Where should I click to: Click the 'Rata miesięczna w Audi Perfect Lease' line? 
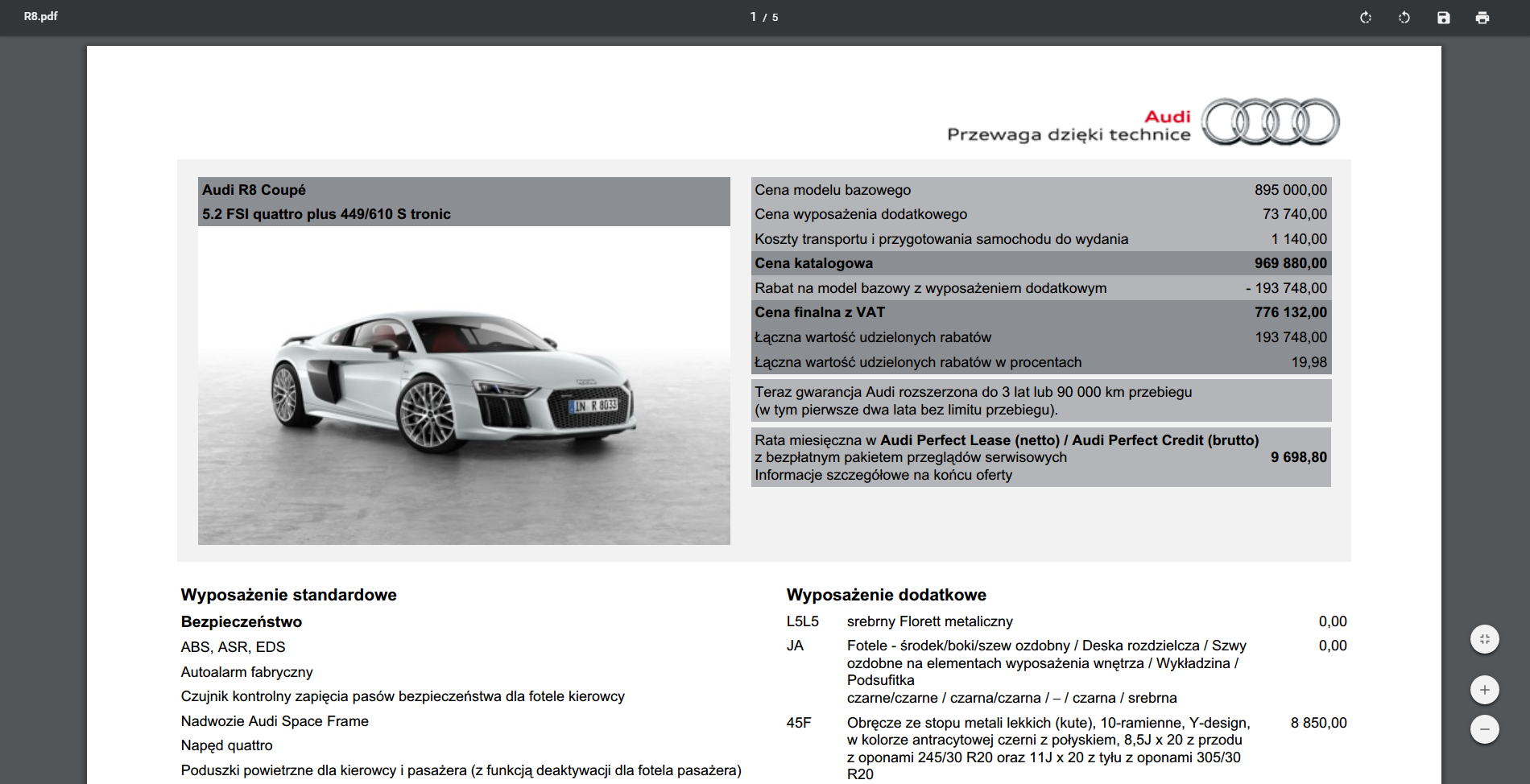(x=1007, y=440)
